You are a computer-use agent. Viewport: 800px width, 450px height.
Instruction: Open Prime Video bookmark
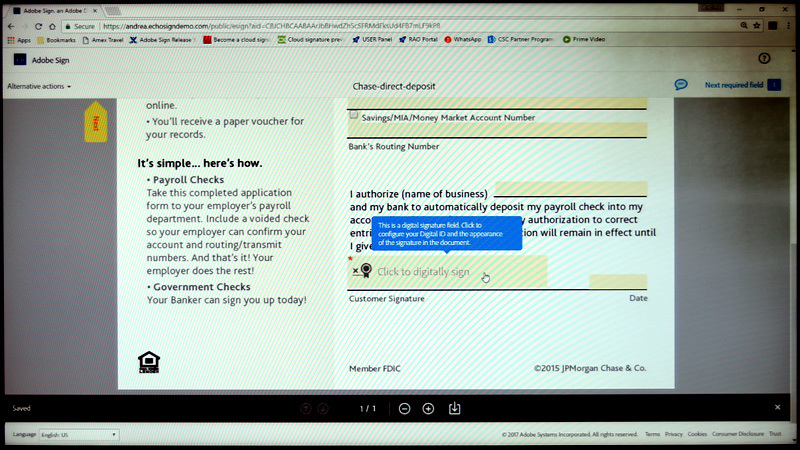584,39
